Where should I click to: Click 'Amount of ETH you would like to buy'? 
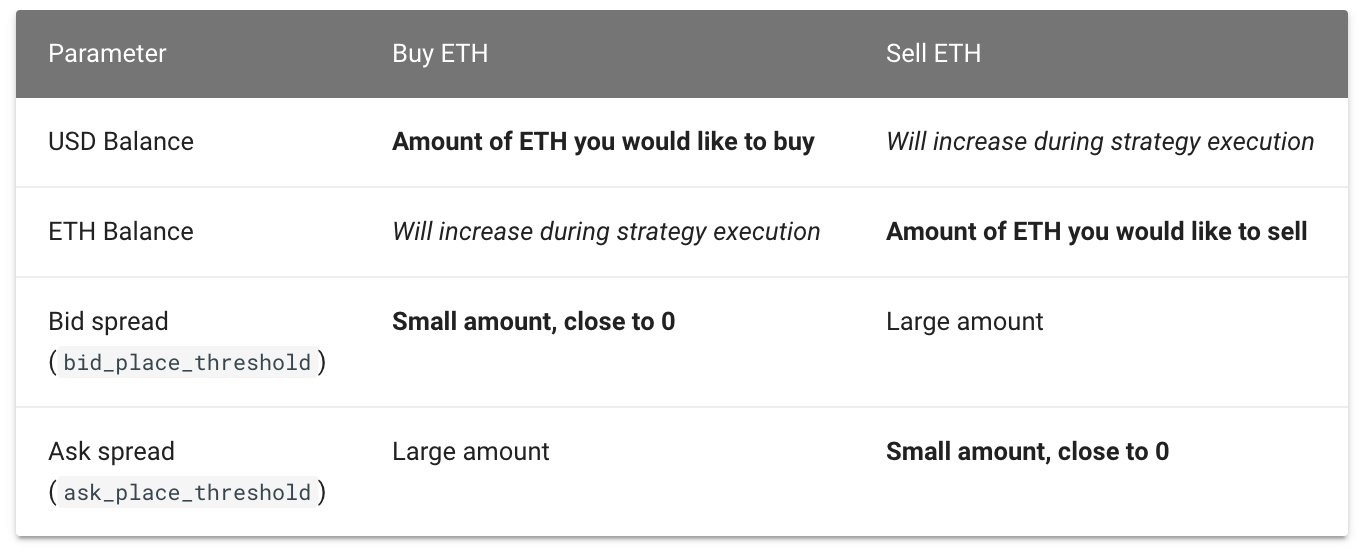603,142
